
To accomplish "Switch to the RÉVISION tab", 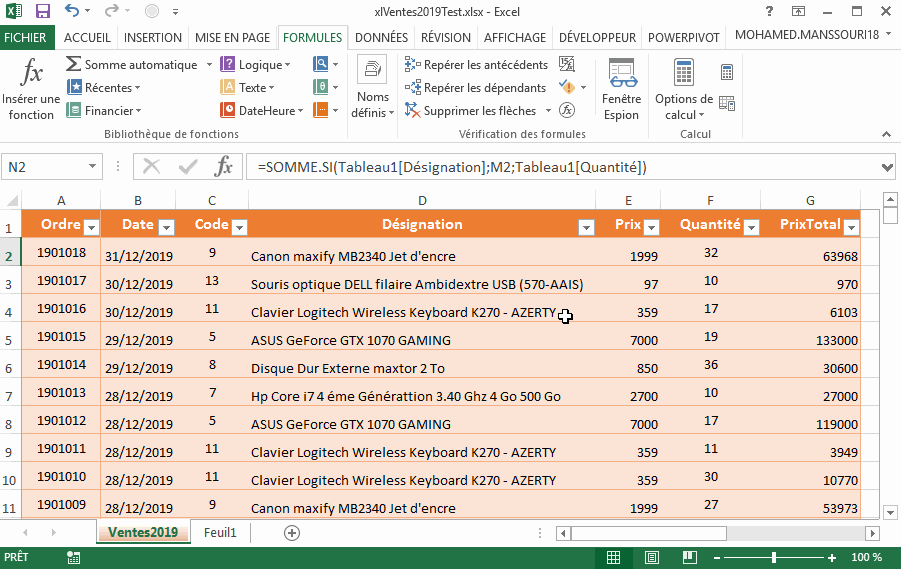I will click(446, 37).
